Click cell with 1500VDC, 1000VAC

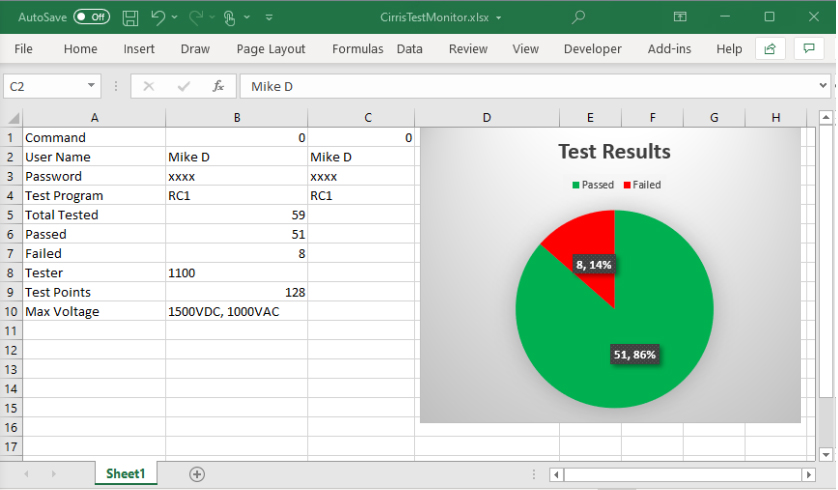pyautogui.click(x=237, y=312)
